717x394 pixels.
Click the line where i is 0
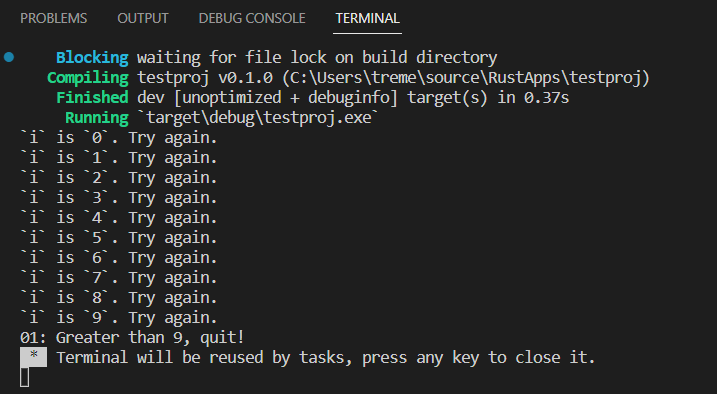coord(118,138)
